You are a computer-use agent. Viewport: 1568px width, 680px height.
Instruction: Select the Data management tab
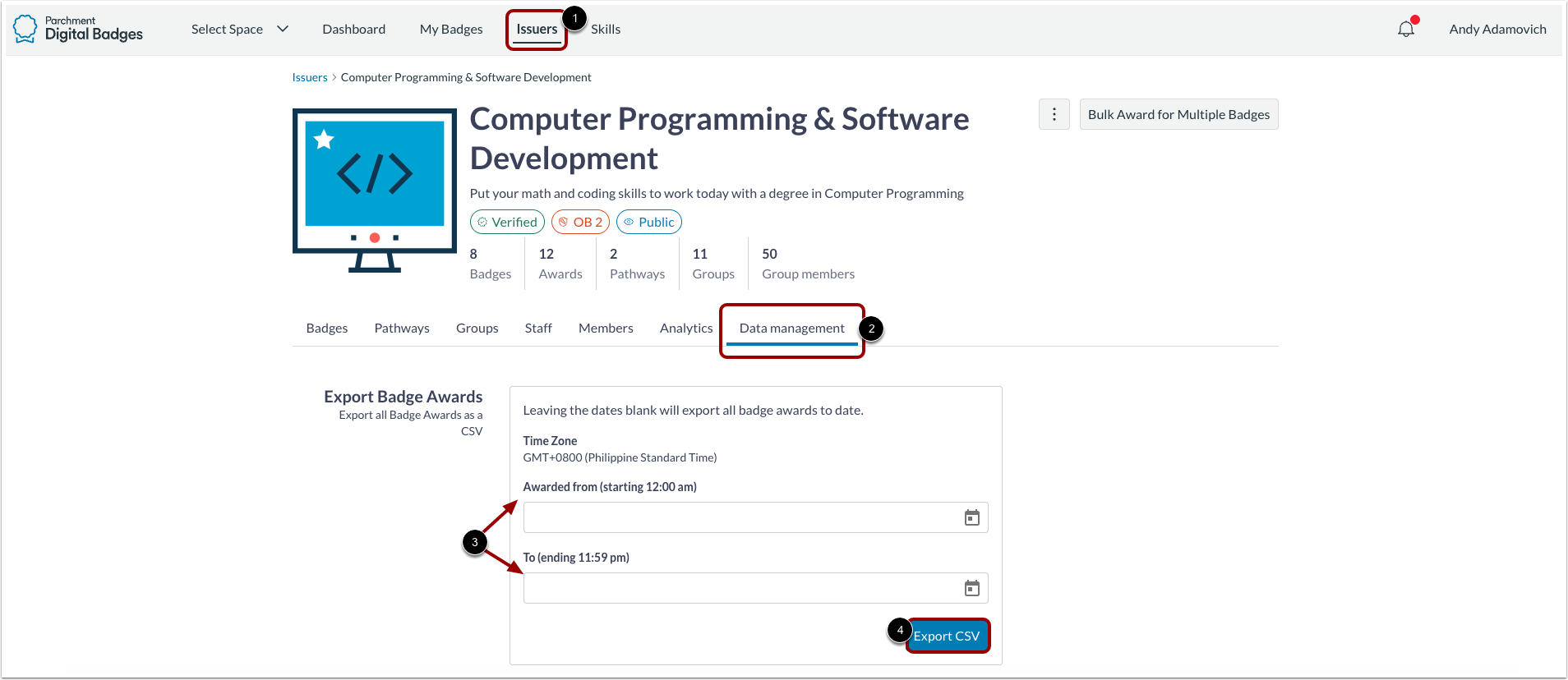click(792, 329)
